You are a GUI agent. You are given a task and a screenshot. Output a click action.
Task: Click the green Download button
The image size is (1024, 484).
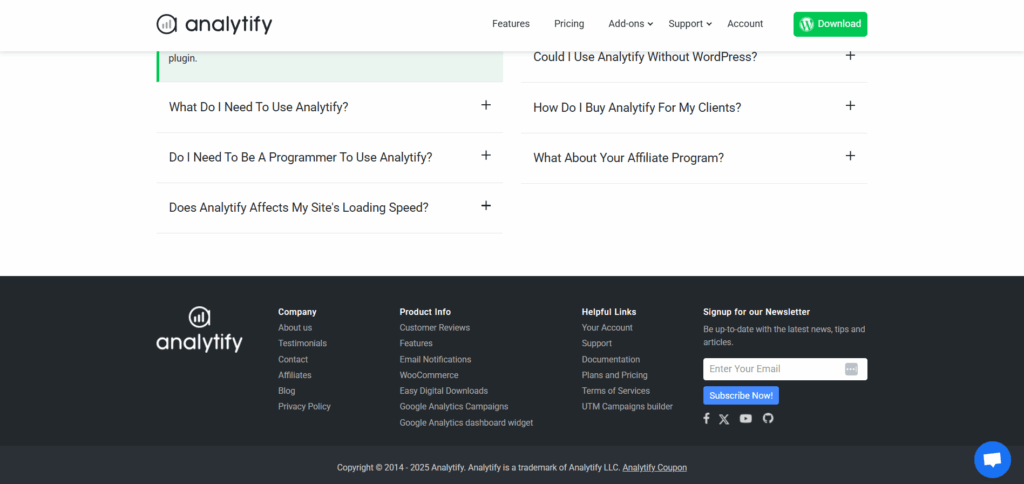(830, 24)
